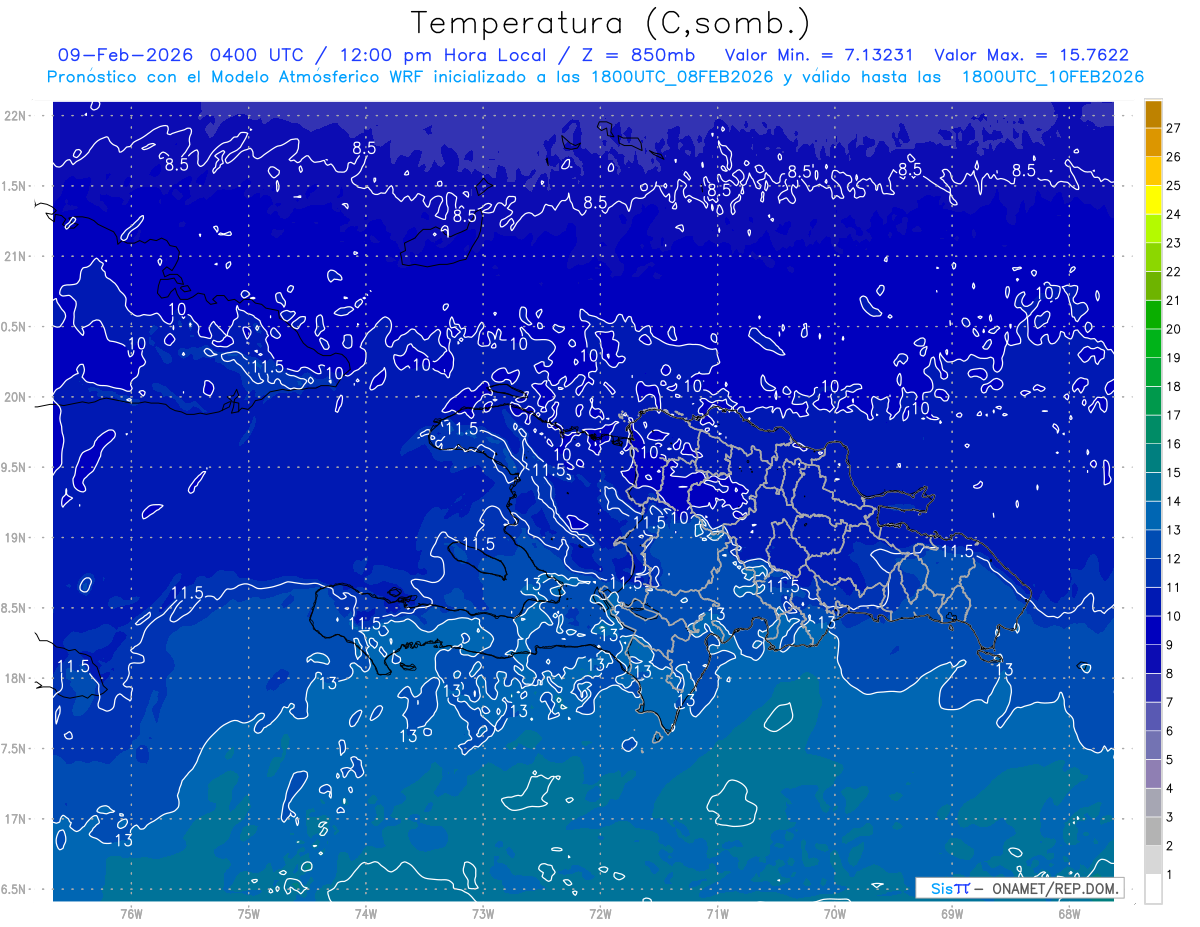This screenshot has height=927, width=1200.
Task: Click the legend label "24"
Action: point(1173,214)
